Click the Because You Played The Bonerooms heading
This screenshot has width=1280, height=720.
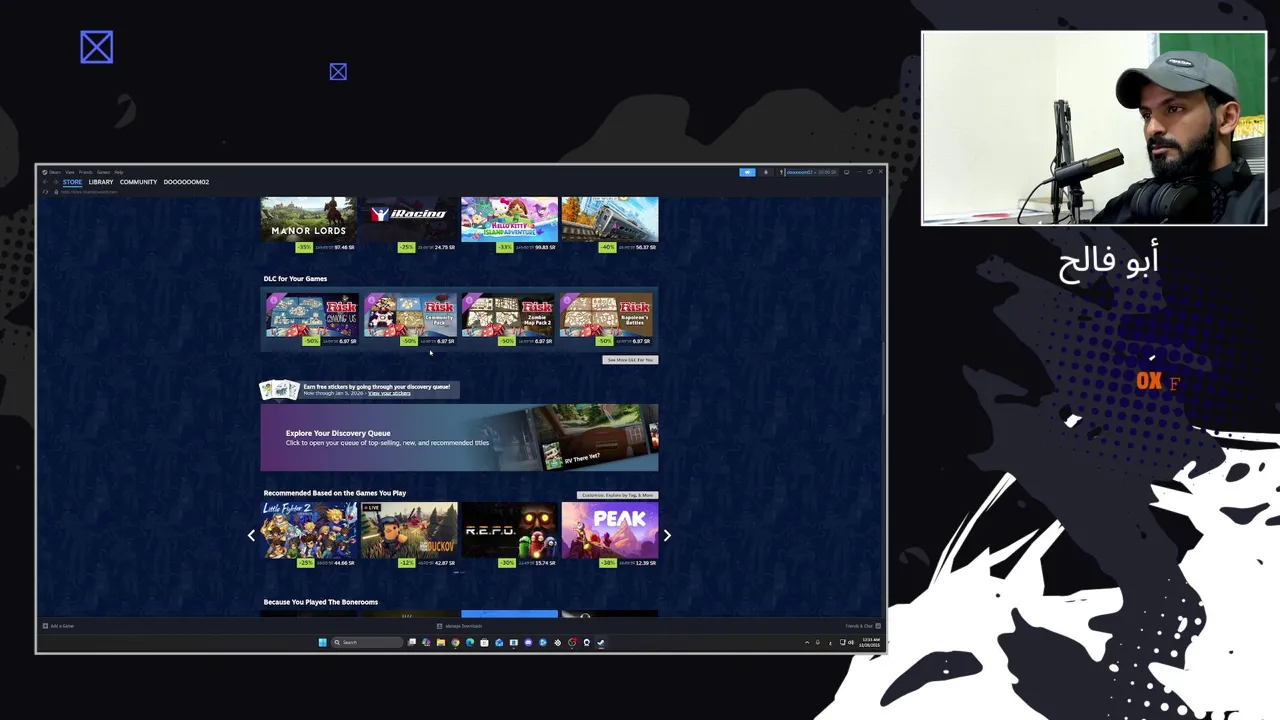point(321,602)
